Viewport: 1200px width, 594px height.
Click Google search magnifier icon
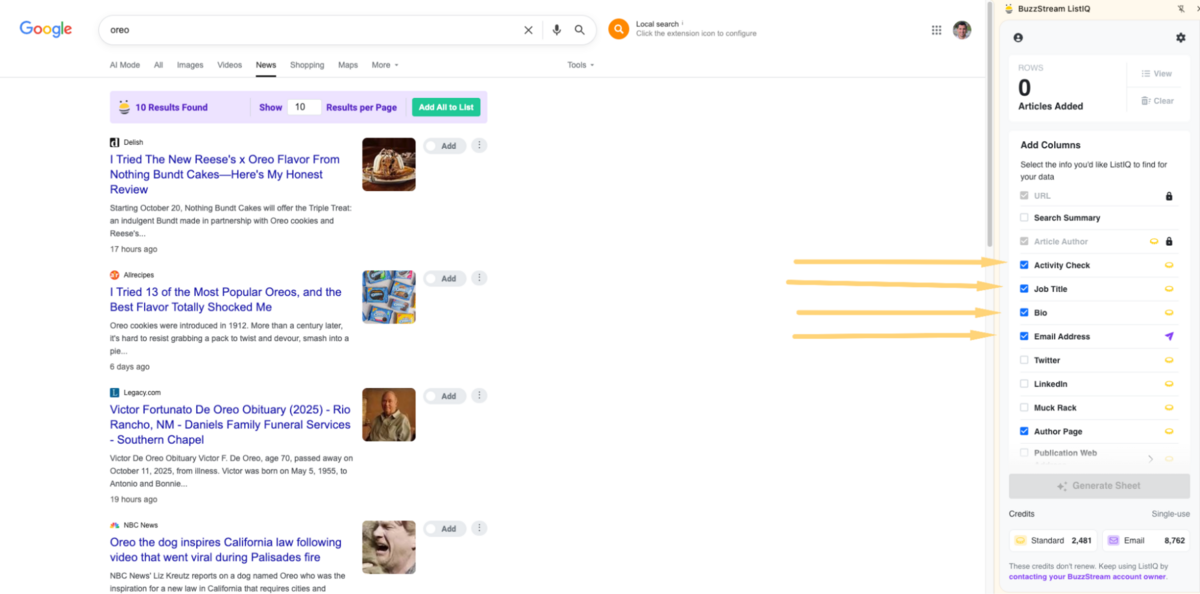pyautogui.click(x=580, y=30)
